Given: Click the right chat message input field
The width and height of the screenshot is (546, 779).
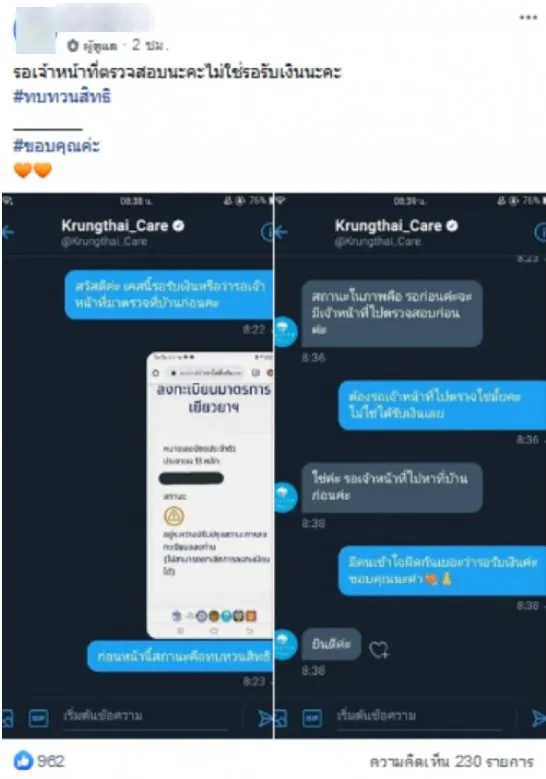Looking at the screenshot, I should 420,716.
